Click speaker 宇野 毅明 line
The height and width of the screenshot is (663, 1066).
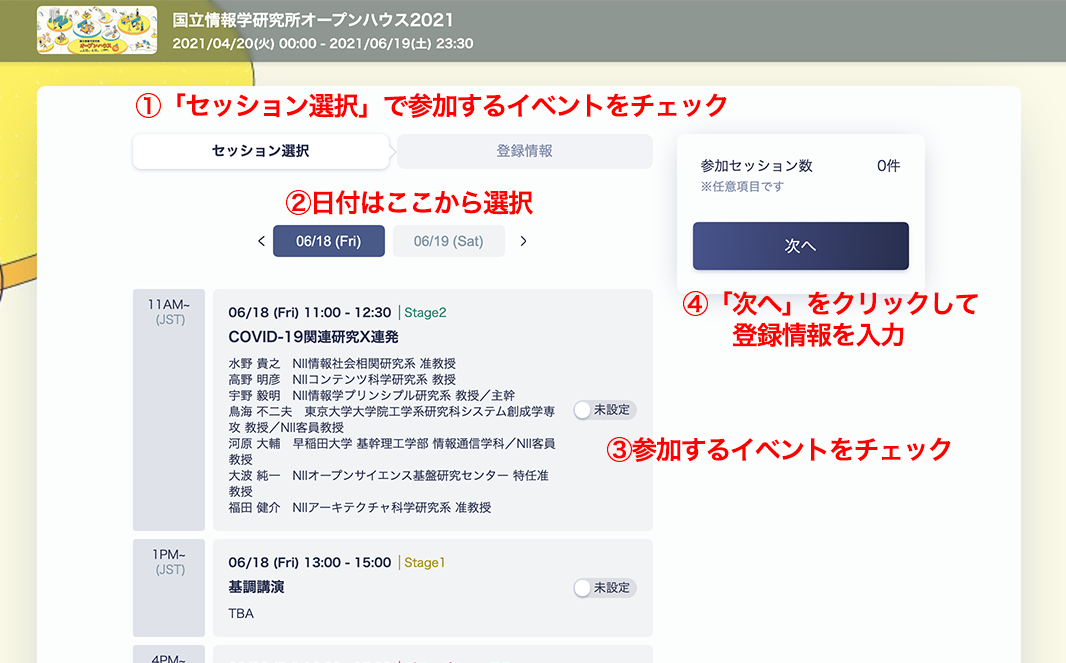click(372, 396)
